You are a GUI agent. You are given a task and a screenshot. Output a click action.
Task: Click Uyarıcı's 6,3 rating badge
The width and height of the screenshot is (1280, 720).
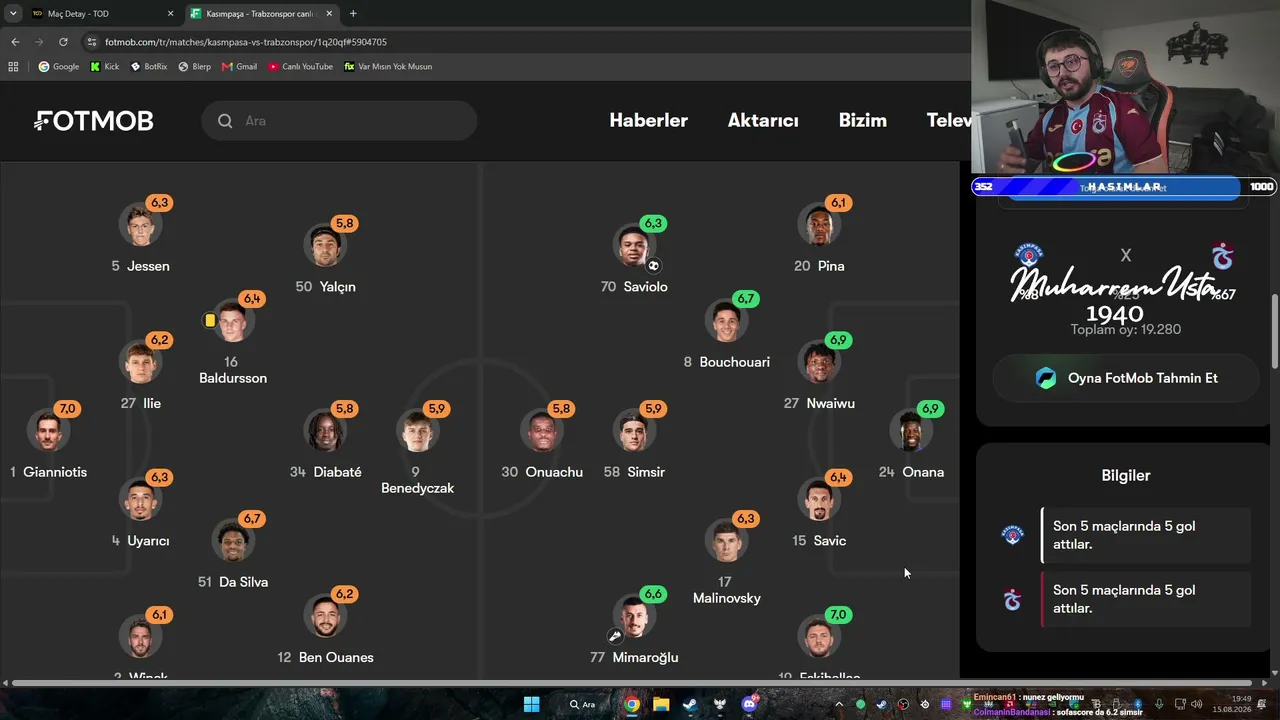click(160, 477)
